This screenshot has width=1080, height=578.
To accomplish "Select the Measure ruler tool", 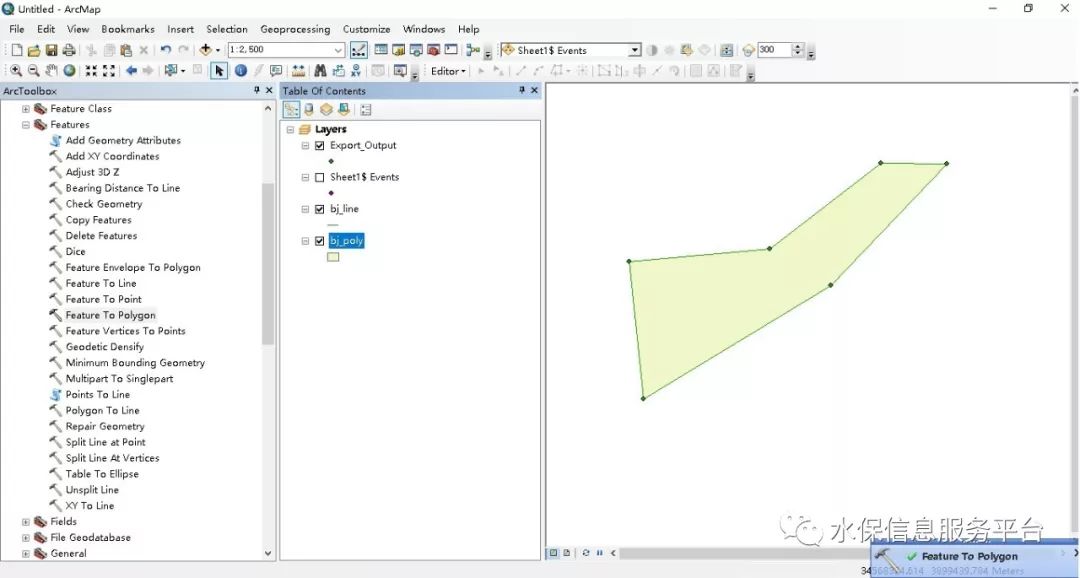I will 298,71.
